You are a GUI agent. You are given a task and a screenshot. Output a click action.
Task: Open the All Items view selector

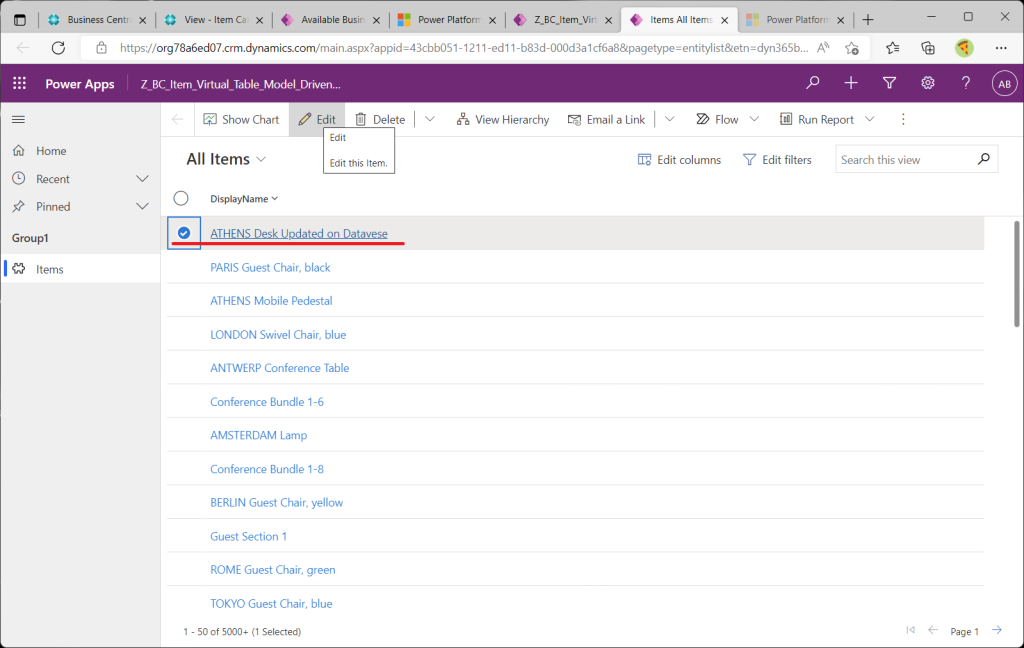226,159
